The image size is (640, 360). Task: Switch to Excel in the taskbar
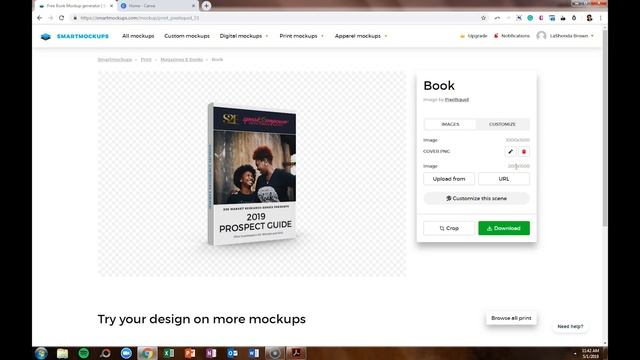point(169,353)
